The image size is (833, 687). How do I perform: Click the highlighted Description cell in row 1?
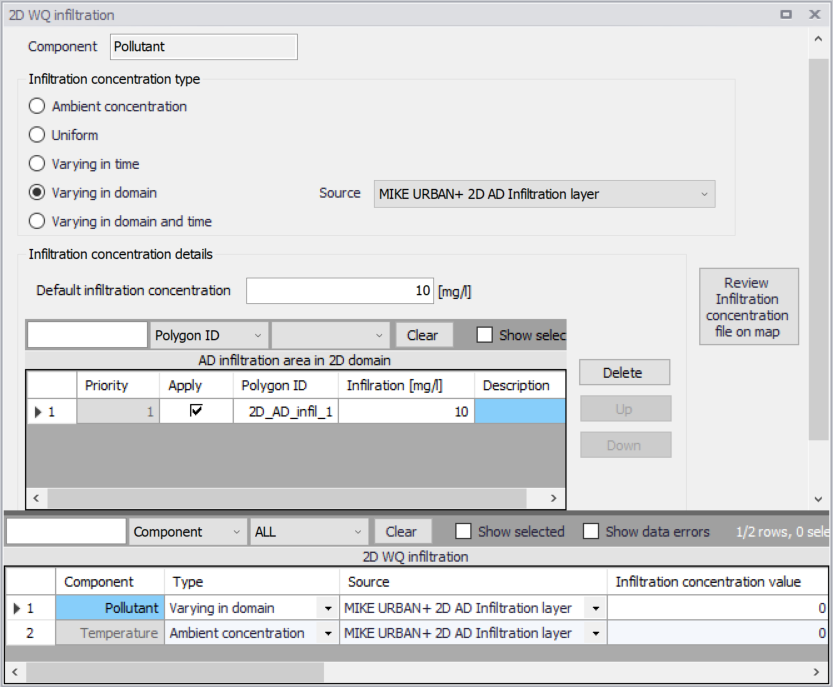520,411
